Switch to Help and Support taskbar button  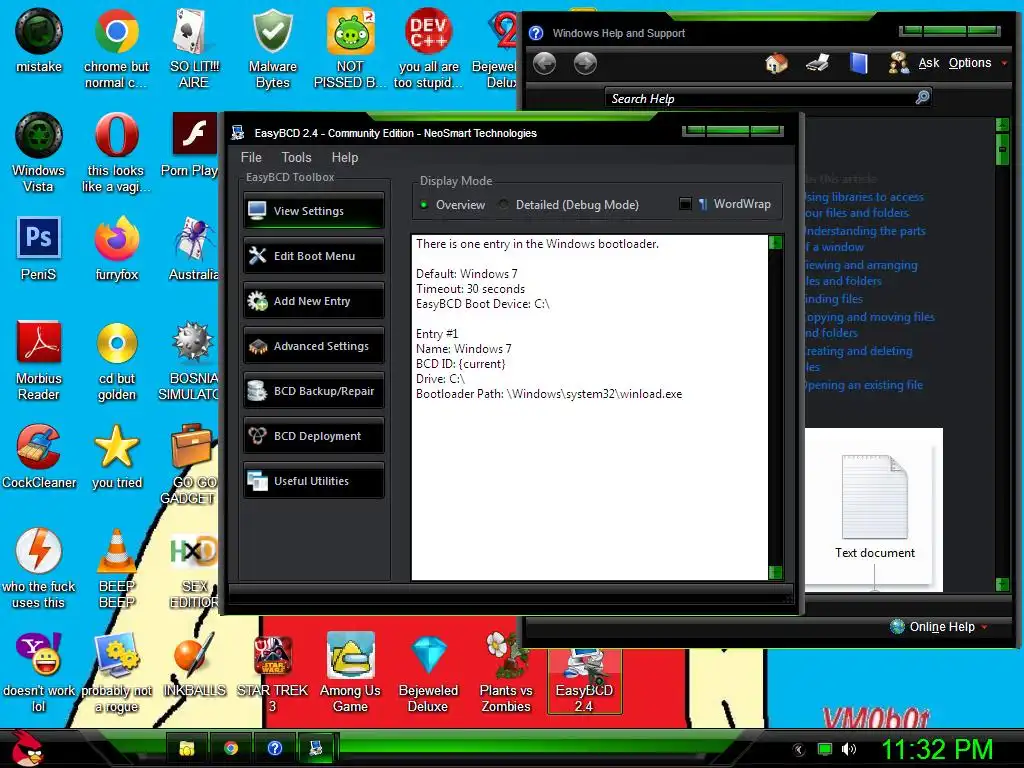point(274,748)
